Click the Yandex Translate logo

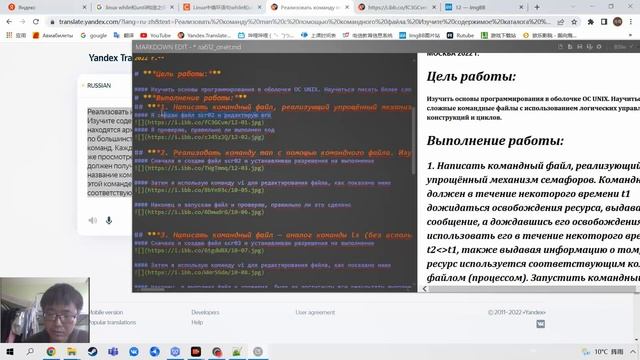[110, 58]
